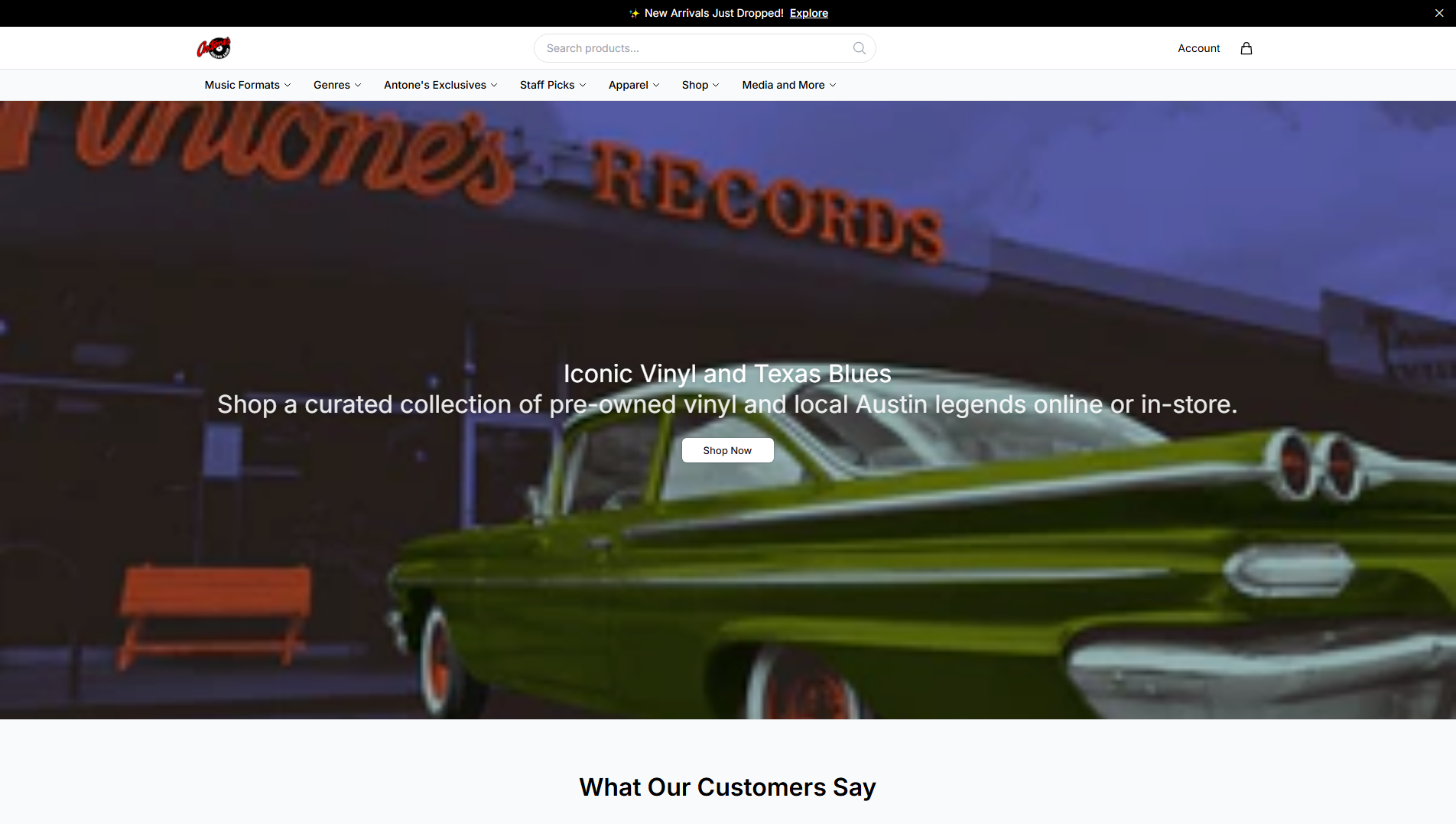Go to the Account page
Viewport: 1456px width, 824px height.
1198,48
